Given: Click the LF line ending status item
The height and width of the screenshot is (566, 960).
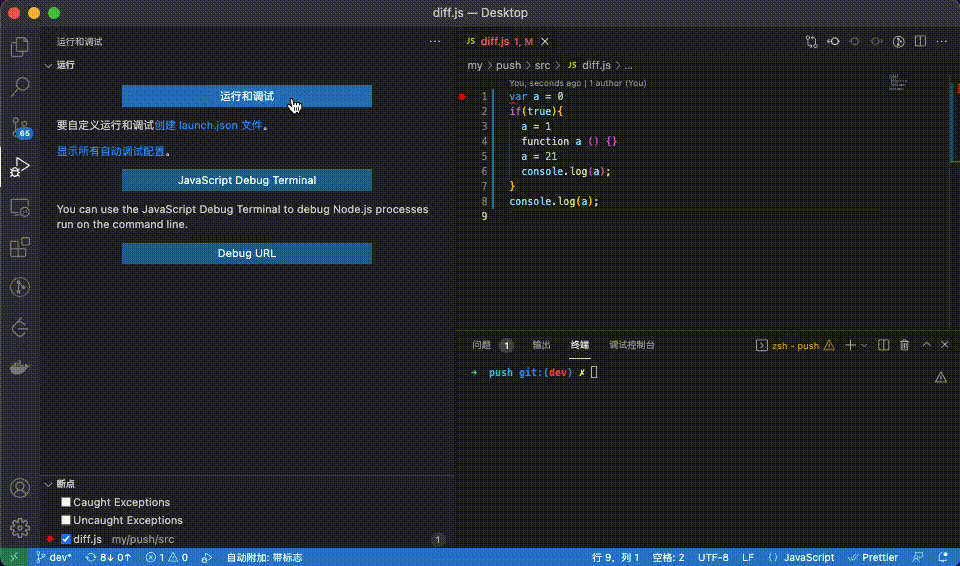Looking at the screenshot, I should [748, 557].
